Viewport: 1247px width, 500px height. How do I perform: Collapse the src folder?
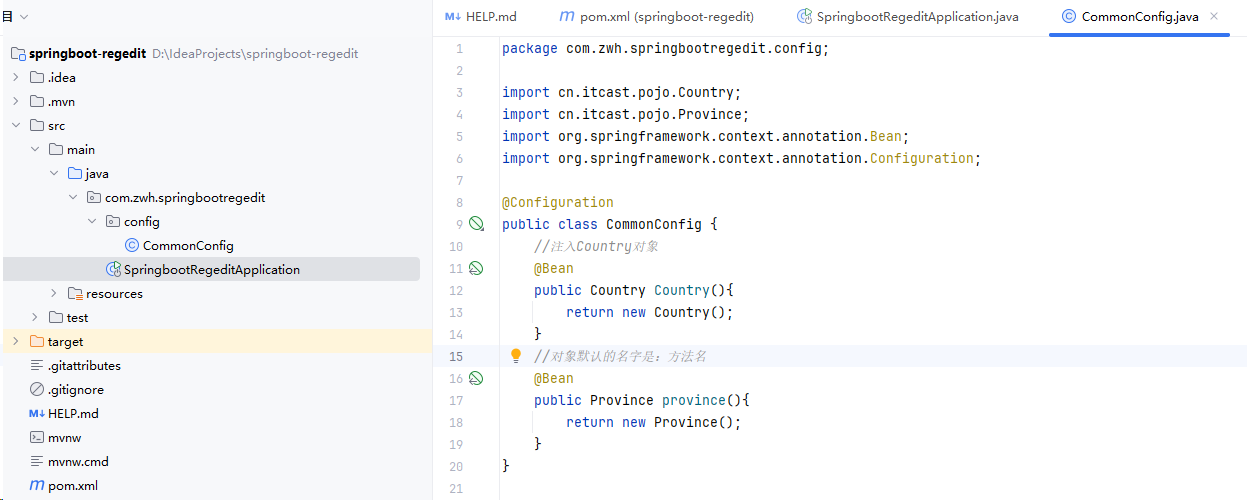tap(16, 125)
